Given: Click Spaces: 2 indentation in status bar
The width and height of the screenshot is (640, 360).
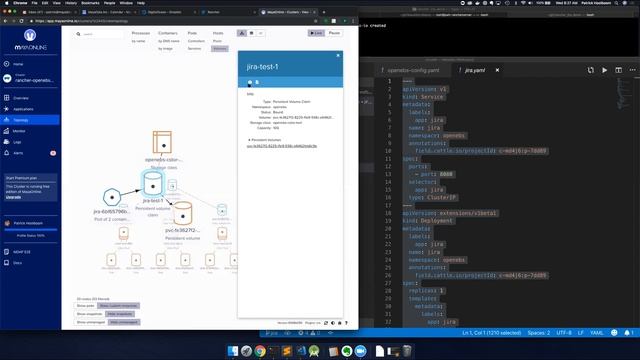Looking at the screenshot, I should coord(538,333).
